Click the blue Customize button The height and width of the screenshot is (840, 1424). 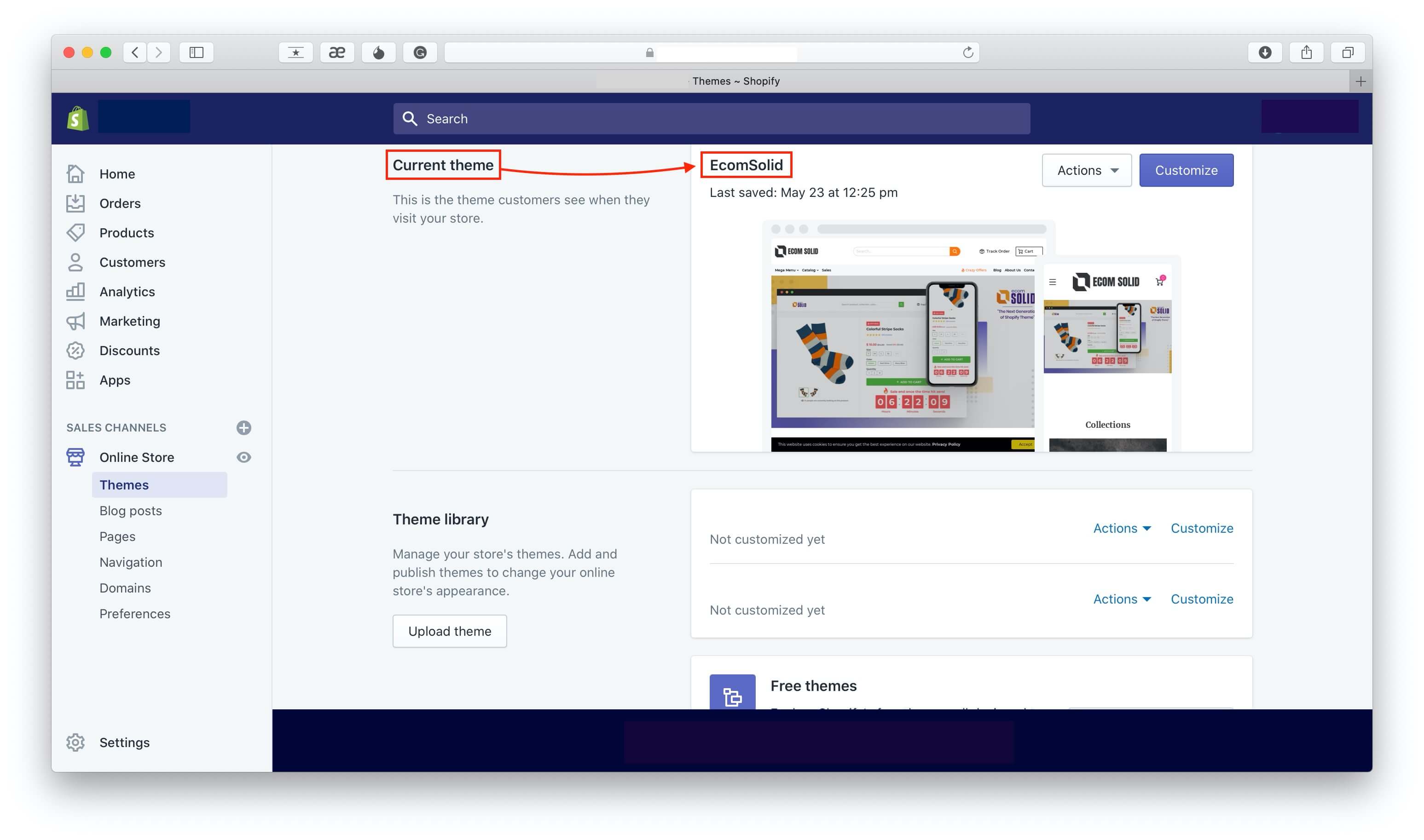1187,170
